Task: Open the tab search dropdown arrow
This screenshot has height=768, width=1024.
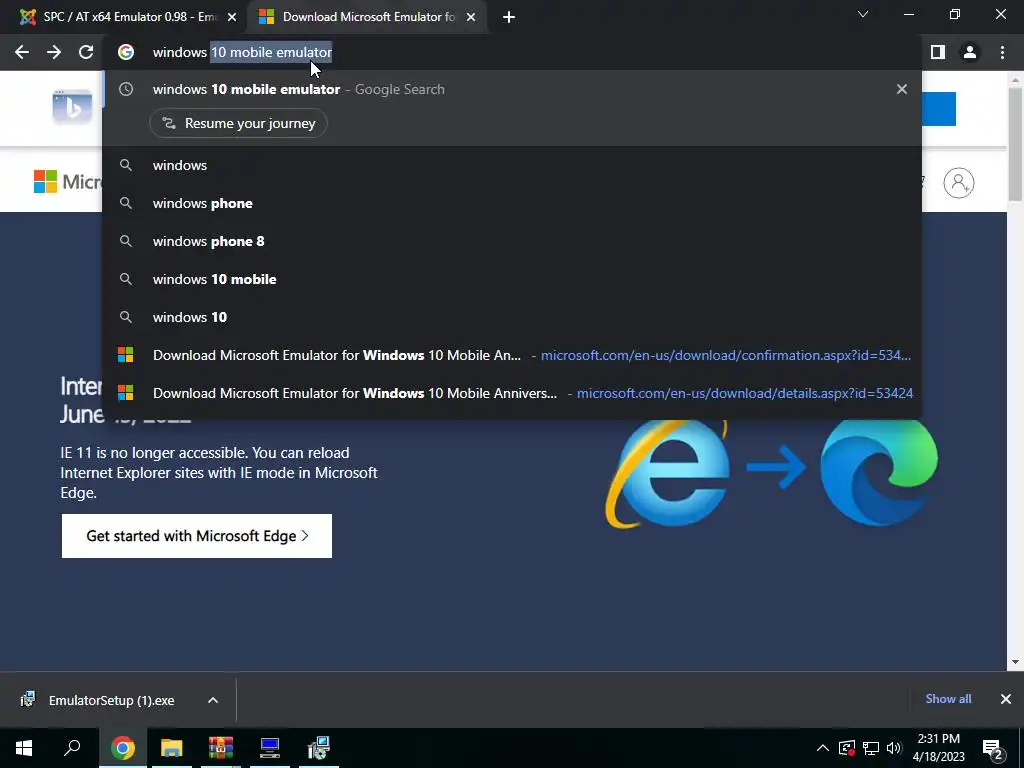Action: 863,14
